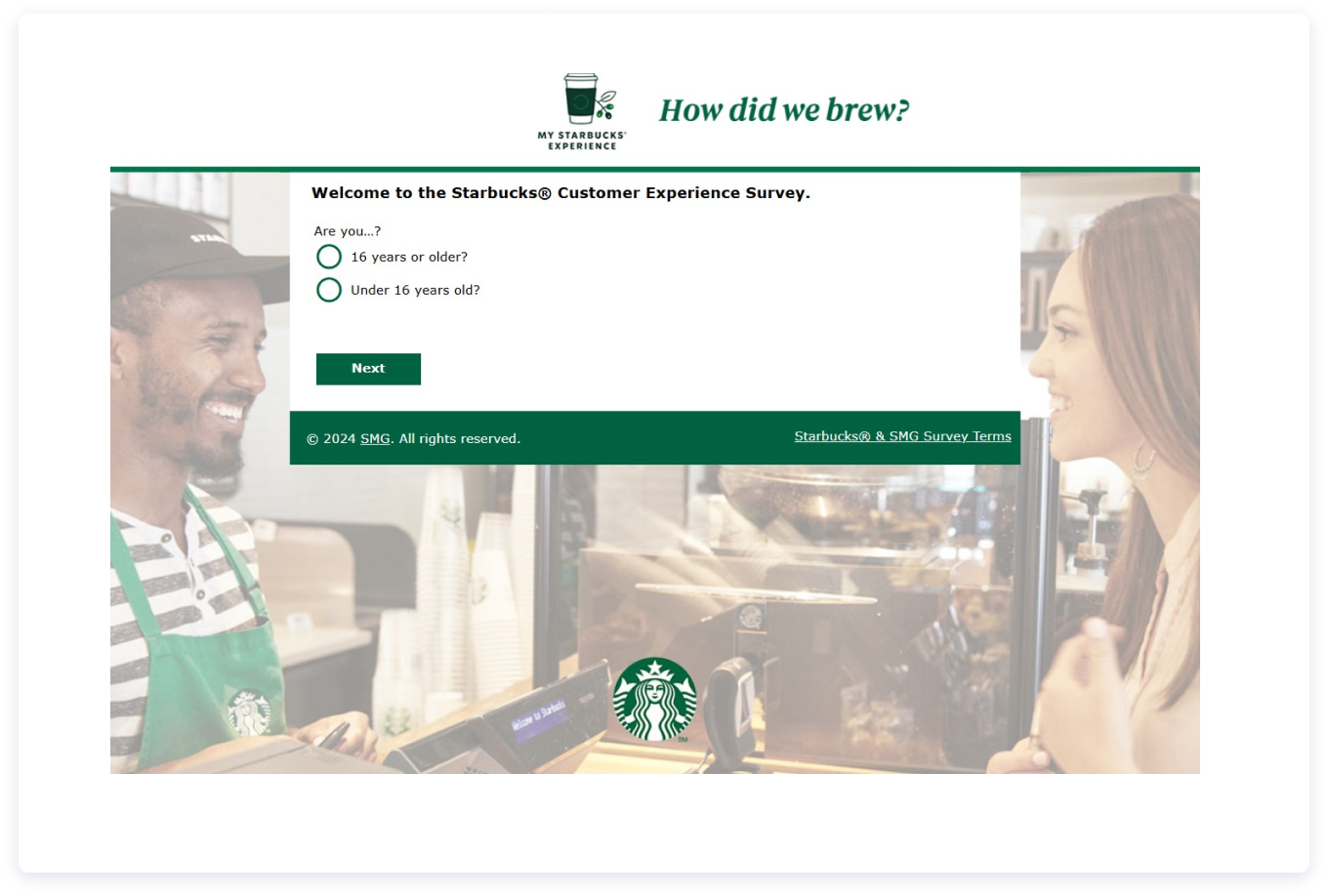Click the My Starbucks Experience cup logo
The height and width of the screenshot is (896, 1328).
582,111
